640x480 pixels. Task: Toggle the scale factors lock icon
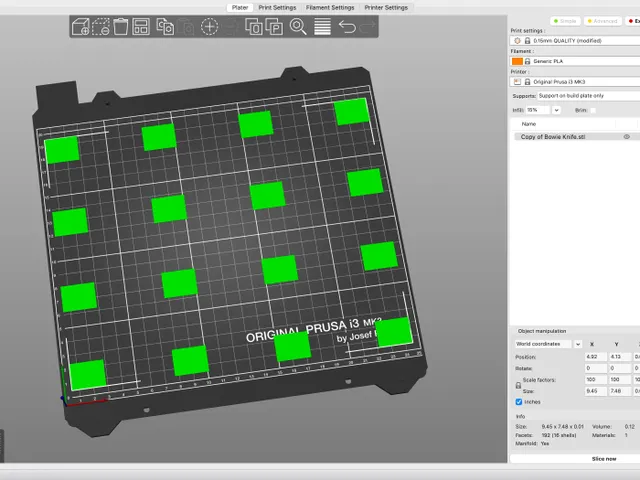coord(518,385)
